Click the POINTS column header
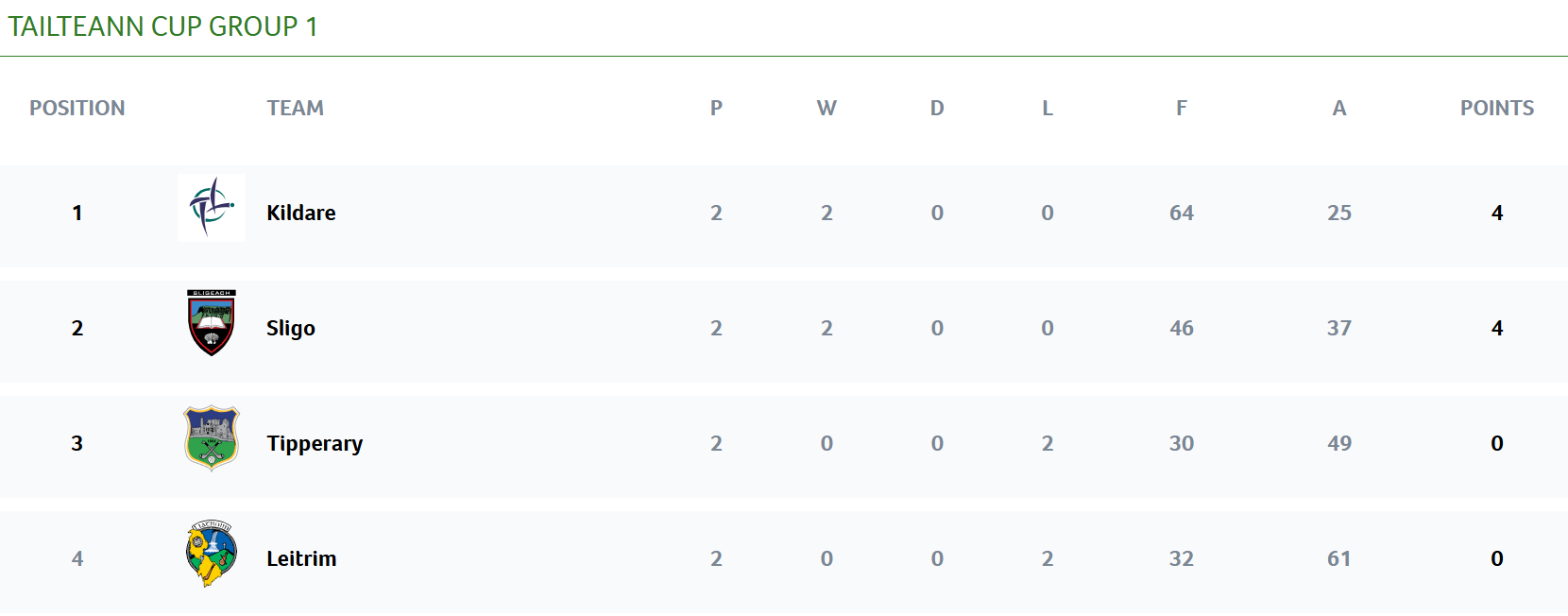This screenshot has width=1568, height=616. [x=1496, y=108]
